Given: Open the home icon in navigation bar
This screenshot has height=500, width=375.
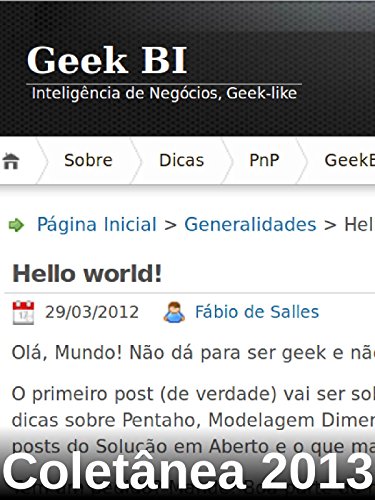Looking at the screenshot, I should click(11, 161).
